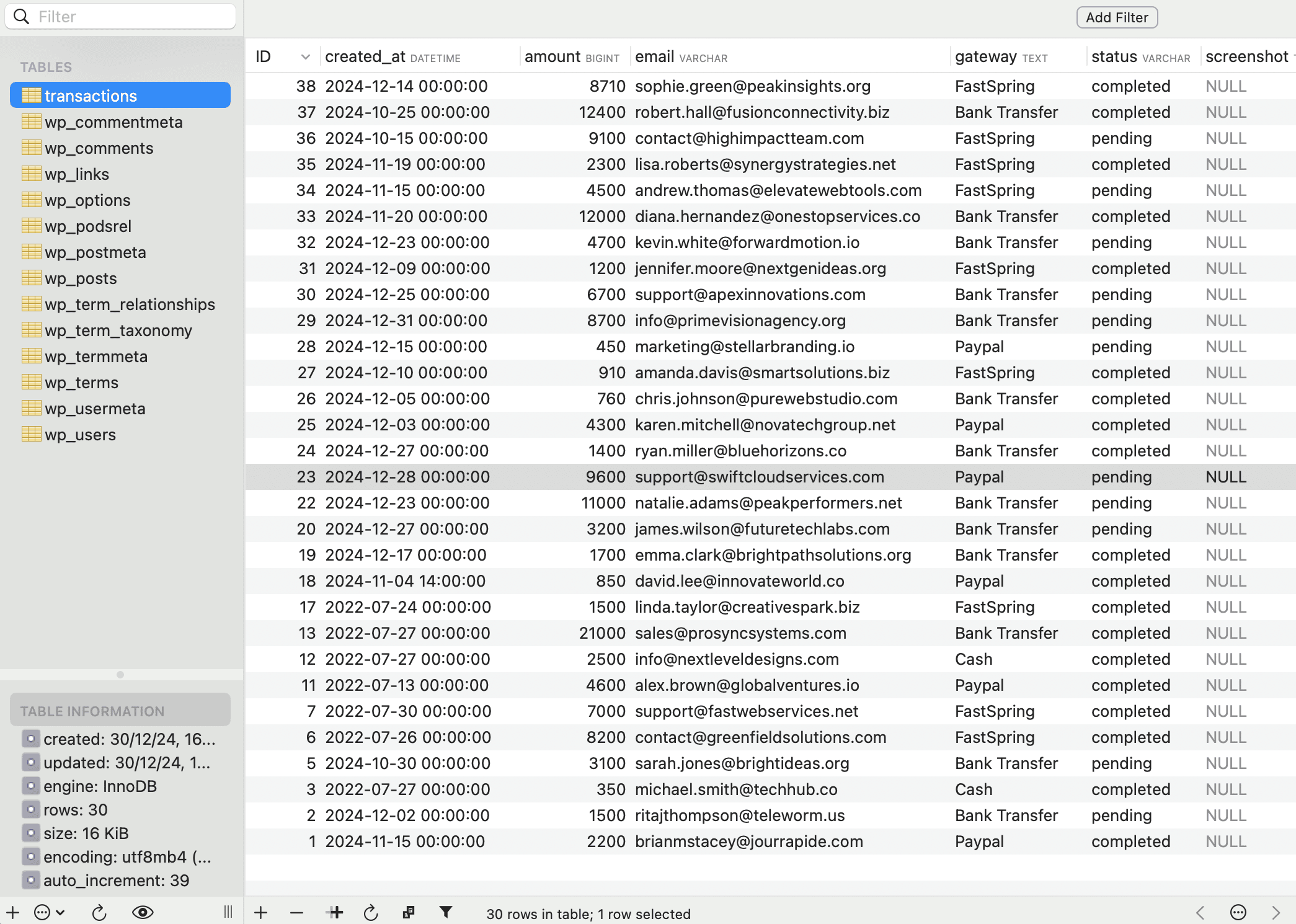Reload table content with refresh icon
This screenshot has width=1296, height=924.
pos(371,913)
